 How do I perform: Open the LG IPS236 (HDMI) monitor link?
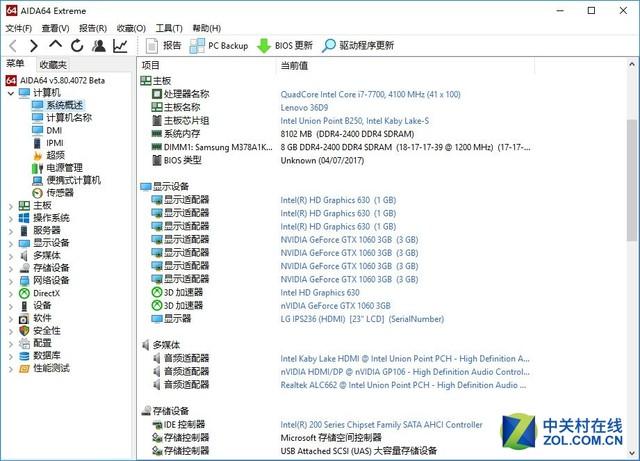click(x=362, y=319)
